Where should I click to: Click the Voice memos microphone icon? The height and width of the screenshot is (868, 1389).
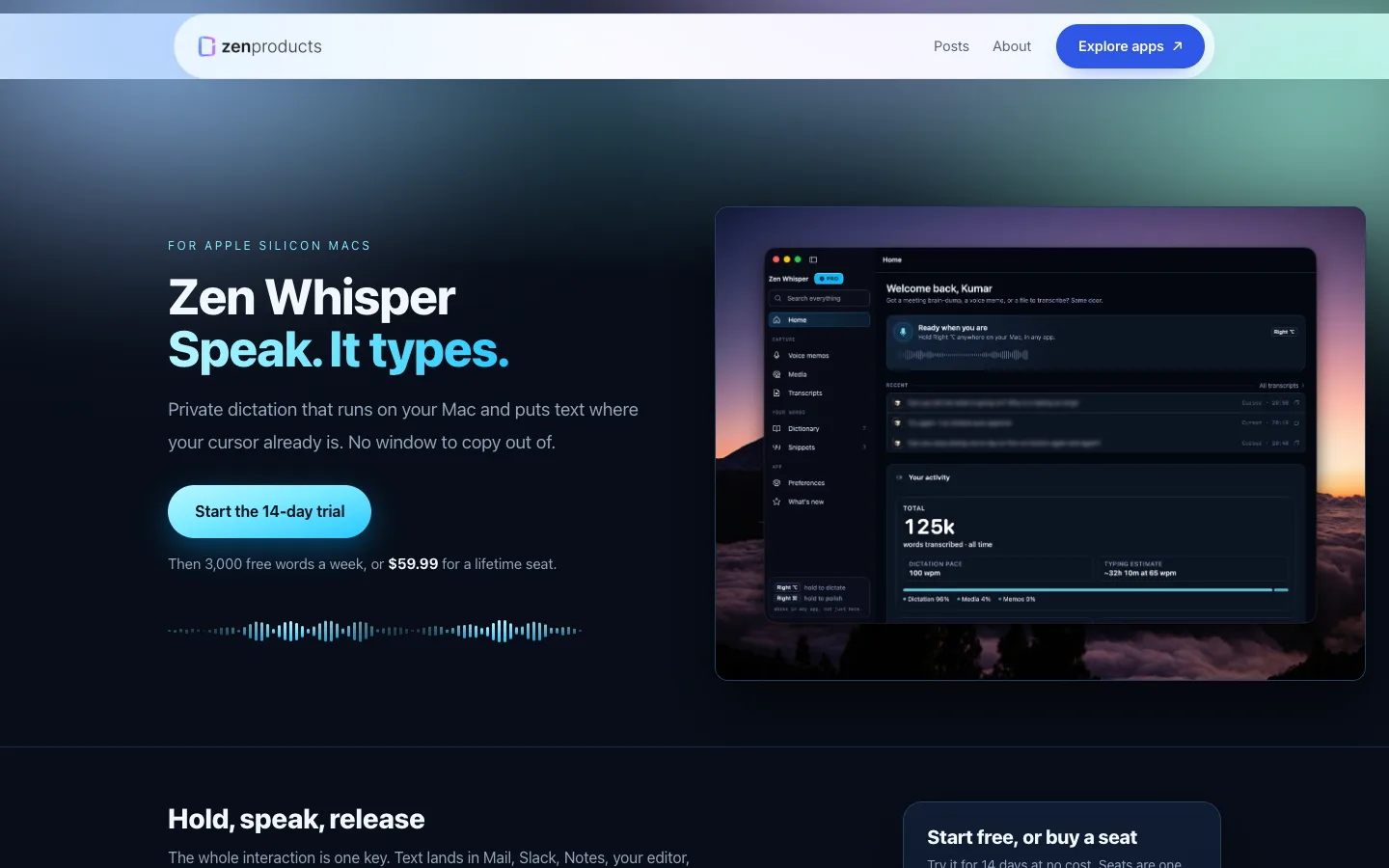click(x=776, y=355)
